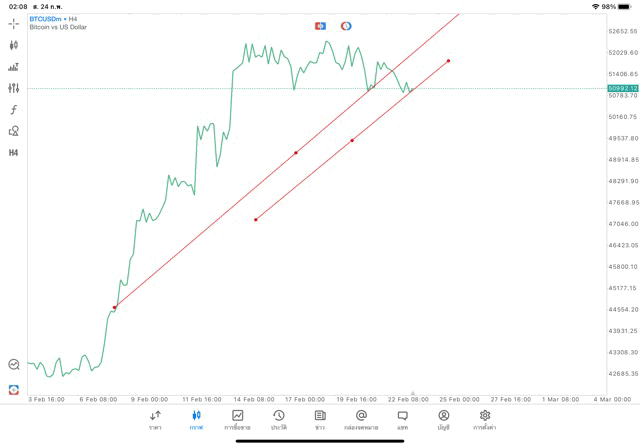This screenshot has width=640, height=447.
Task: Open the Trade (การซื้อขาย) tab
Action: point(237,420)
